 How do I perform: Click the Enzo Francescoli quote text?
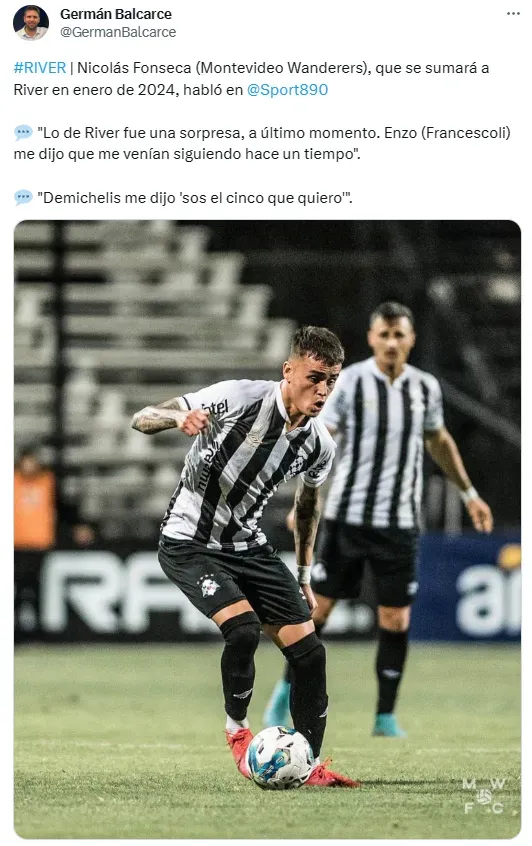262,144
